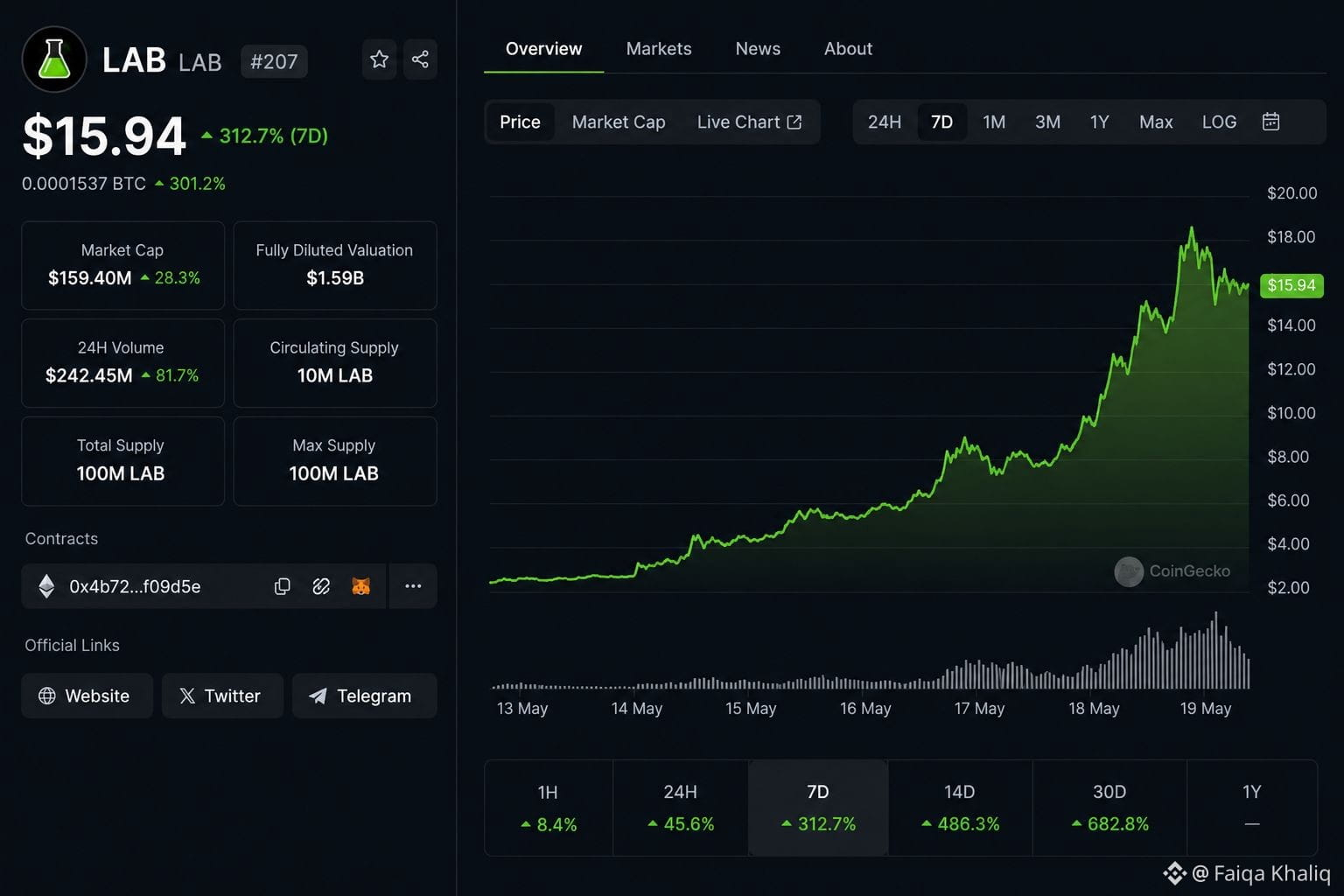Toggle LOG scale on chart
The image size is (1344, 896).
[1219, 122]
